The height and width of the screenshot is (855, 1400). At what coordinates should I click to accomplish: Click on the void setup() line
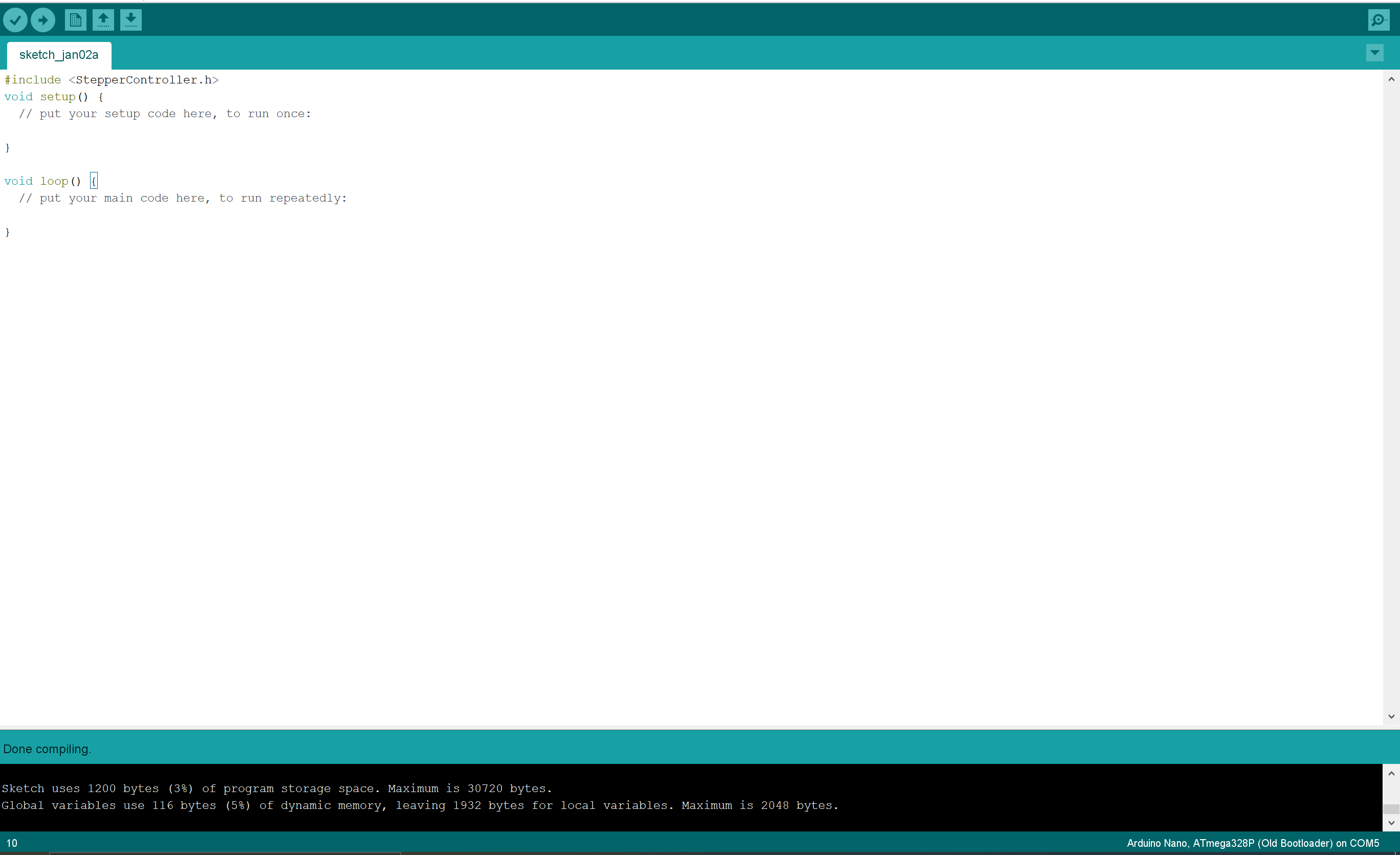pyautogui.click(x=53, y=97)
